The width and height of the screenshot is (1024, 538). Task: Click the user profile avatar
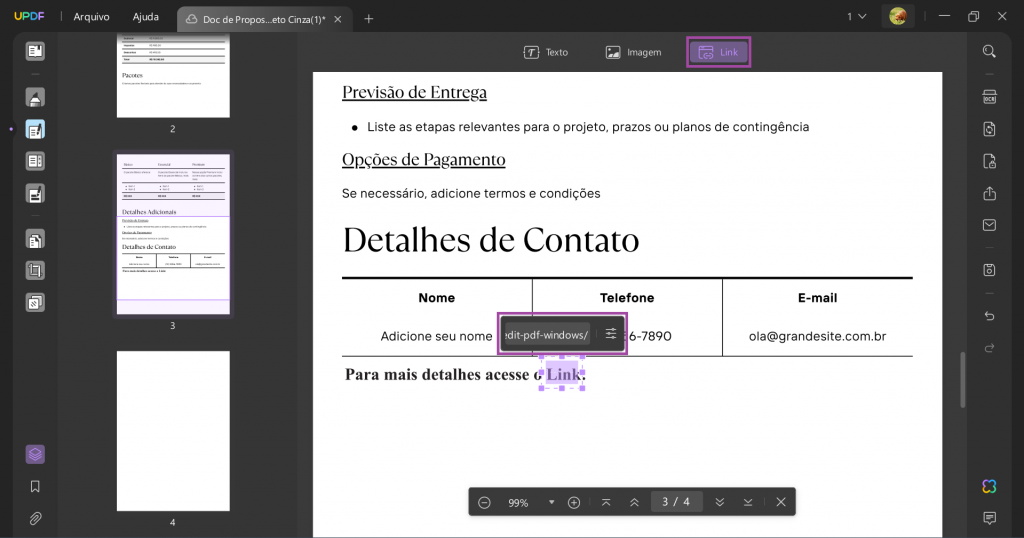pos(898,17)
